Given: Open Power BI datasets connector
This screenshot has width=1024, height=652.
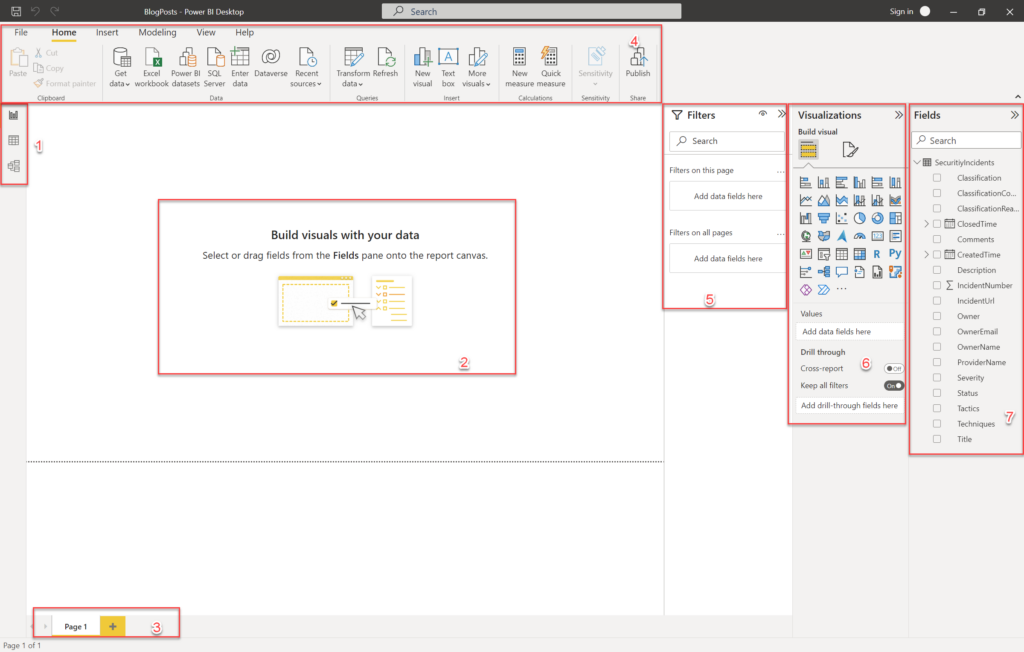Looking at the screenshot, I should coord(186,67).
